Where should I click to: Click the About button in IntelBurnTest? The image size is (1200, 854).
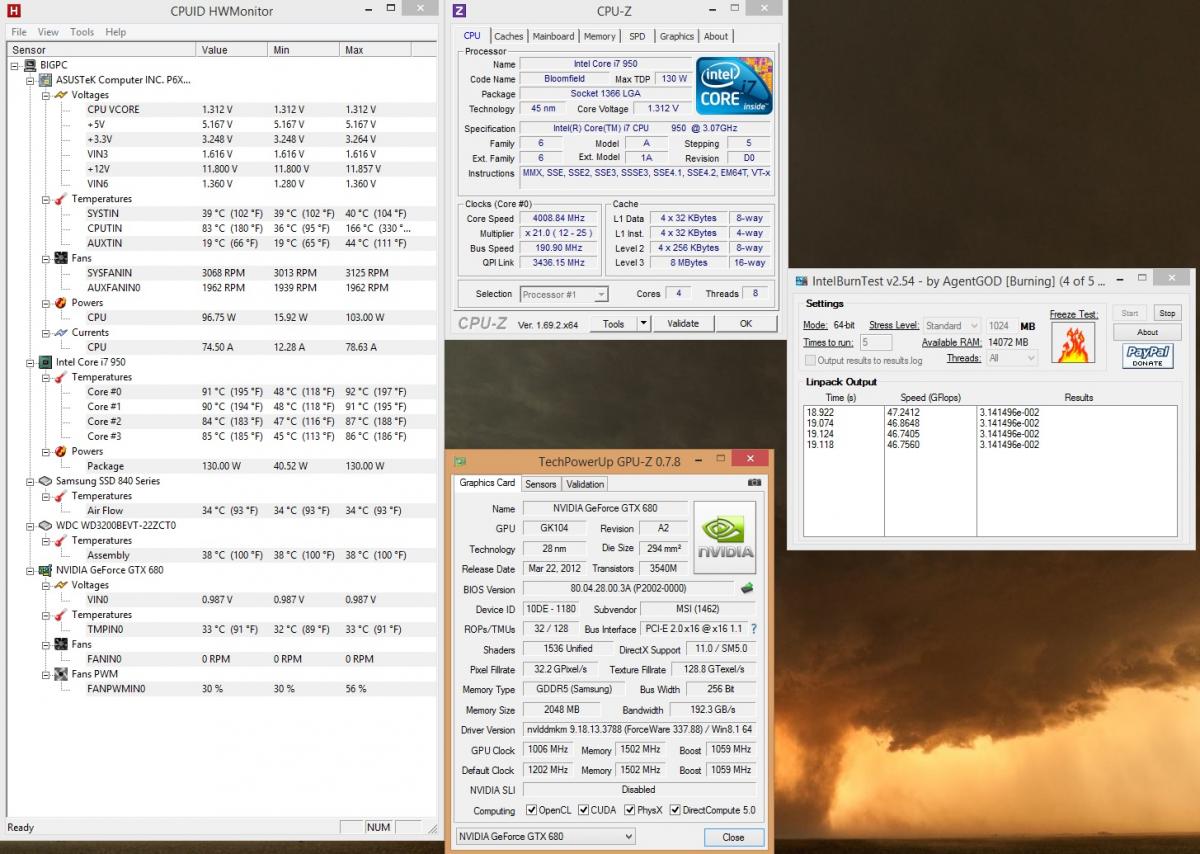point(1147,332)
